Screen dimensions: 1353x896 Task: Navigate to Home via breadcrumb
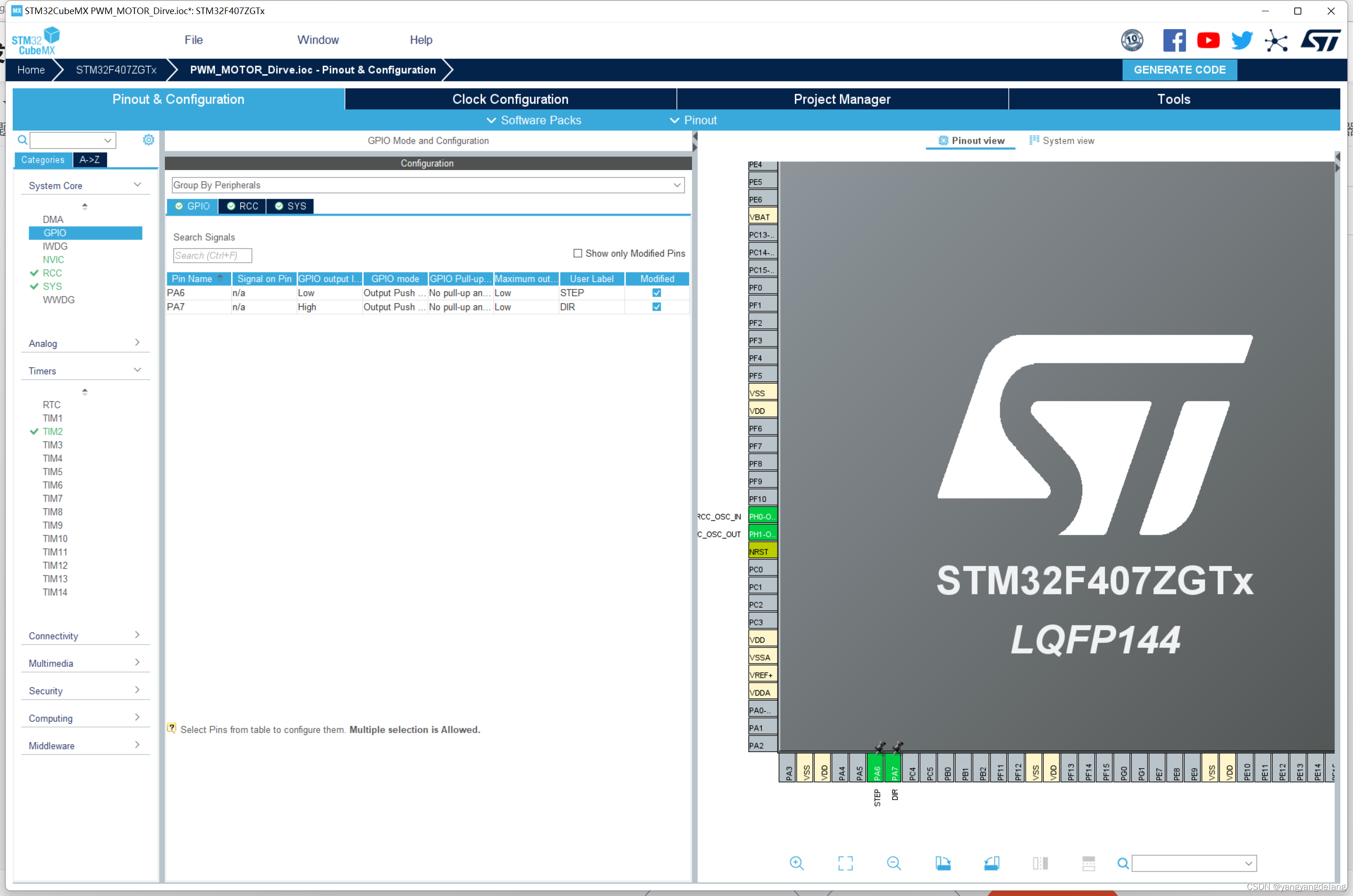tap(31, 70)
